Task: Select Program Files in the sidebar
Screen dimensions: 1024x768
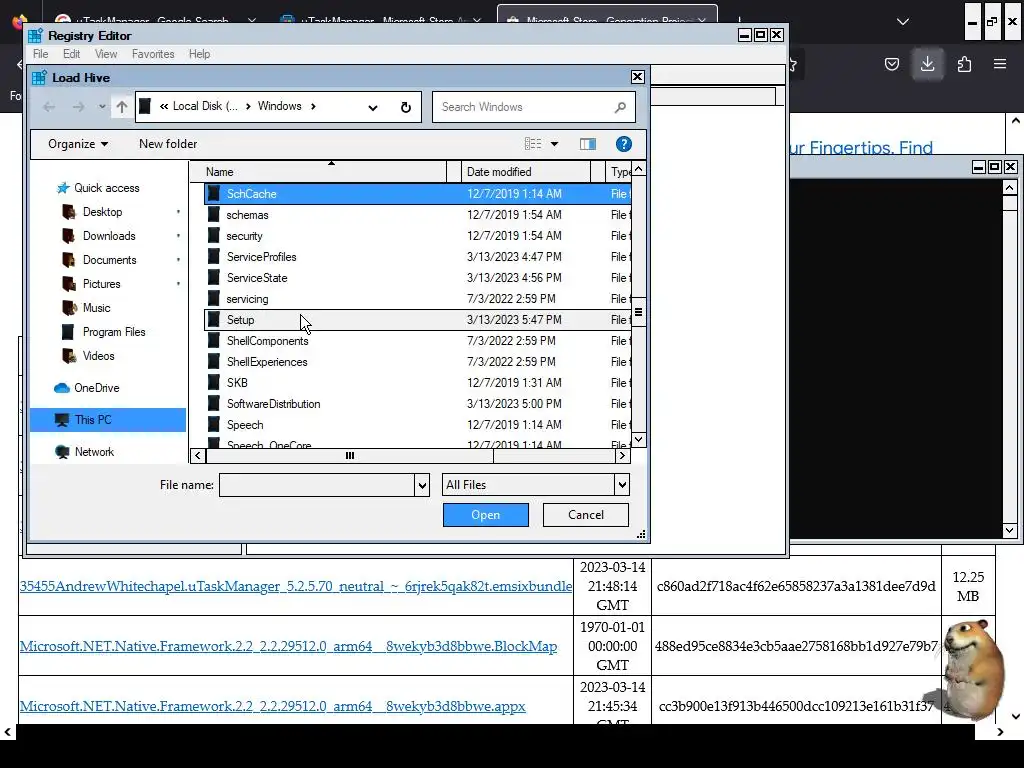Action: (x=114, y=332)
